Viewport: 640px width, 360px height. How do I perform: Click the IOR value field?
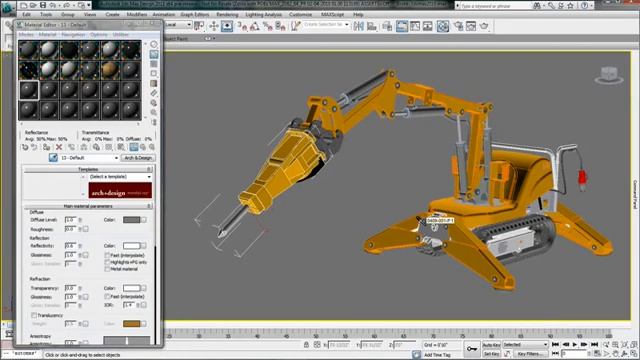click(129, 305)
